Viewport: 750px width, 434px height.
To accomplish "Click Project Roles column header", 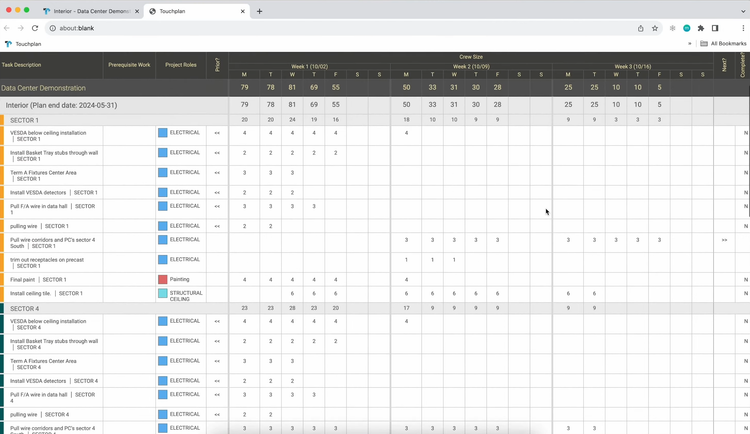I will pyautogui.click(x=181, y=65).
